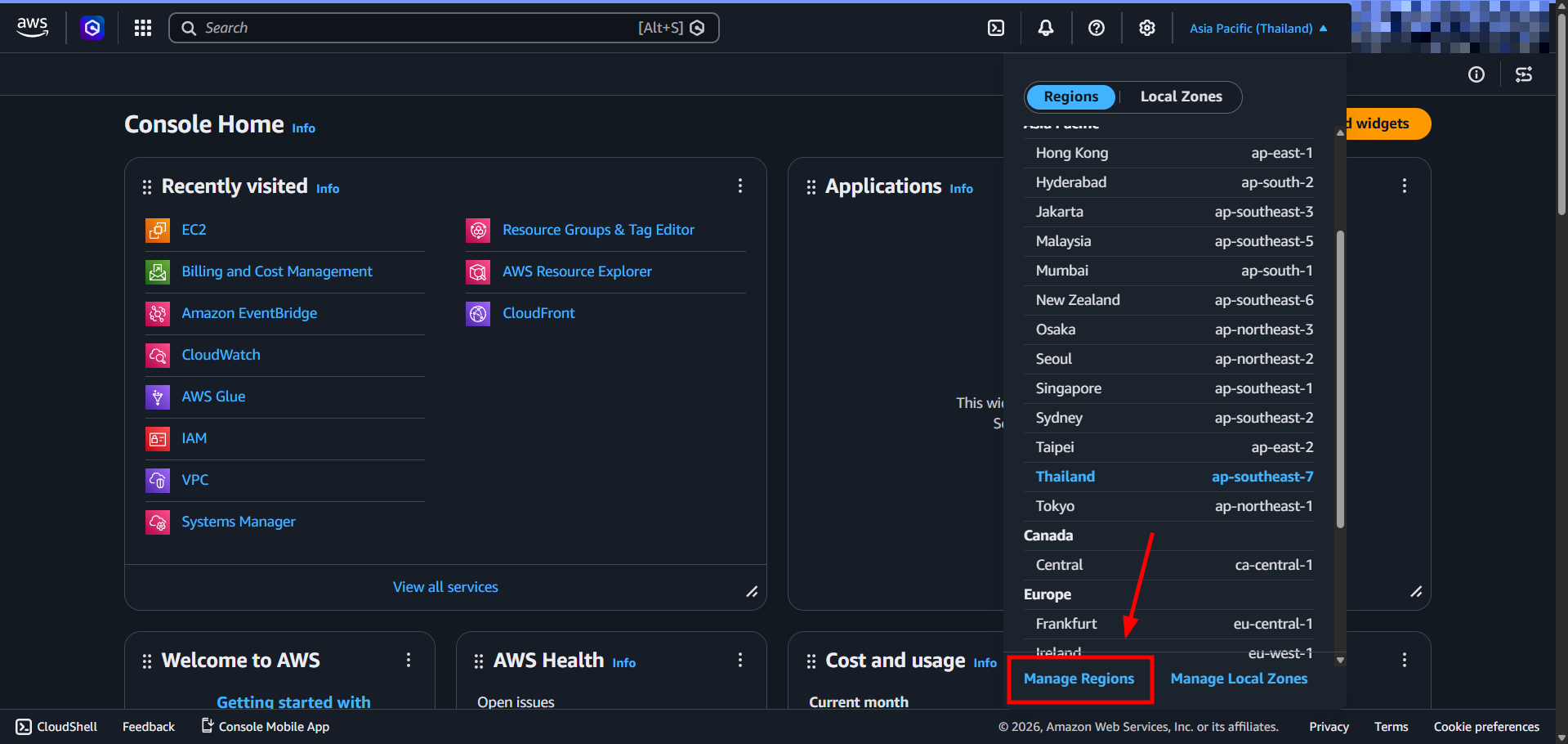1568x744 pixels.
Task: Select the Tokyo ap-northeast-1 region
Action: click(1168, 506)
